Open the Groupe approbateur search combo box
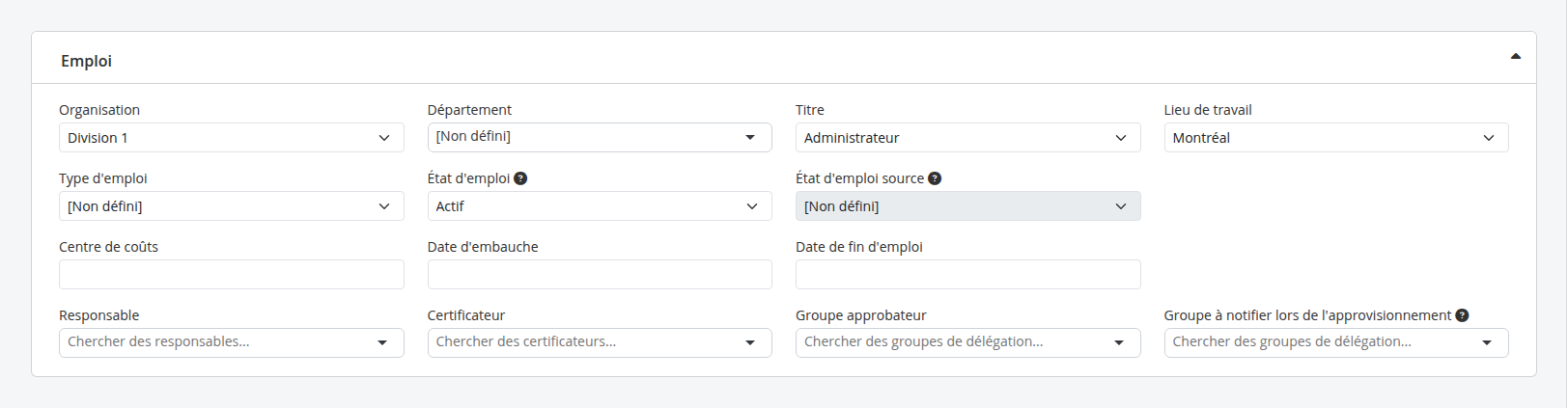1568x408 pixels. pos(967,342)
